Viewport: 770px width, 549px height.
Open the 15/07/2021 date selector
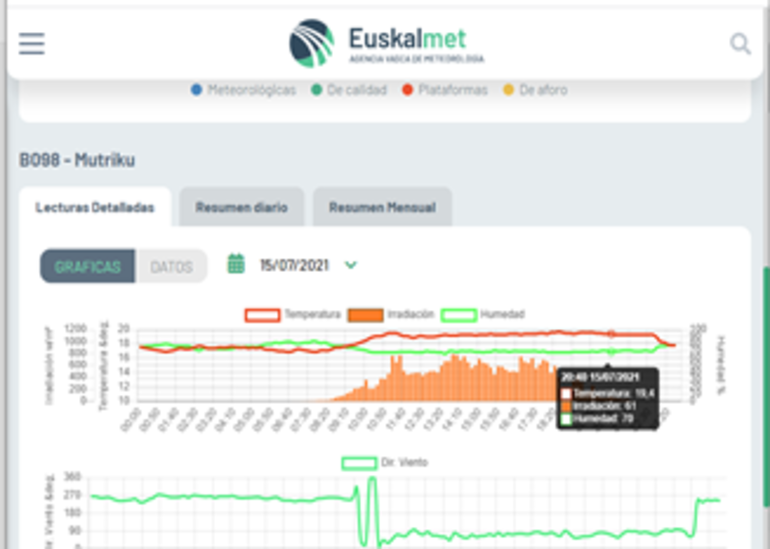point(294,265)
